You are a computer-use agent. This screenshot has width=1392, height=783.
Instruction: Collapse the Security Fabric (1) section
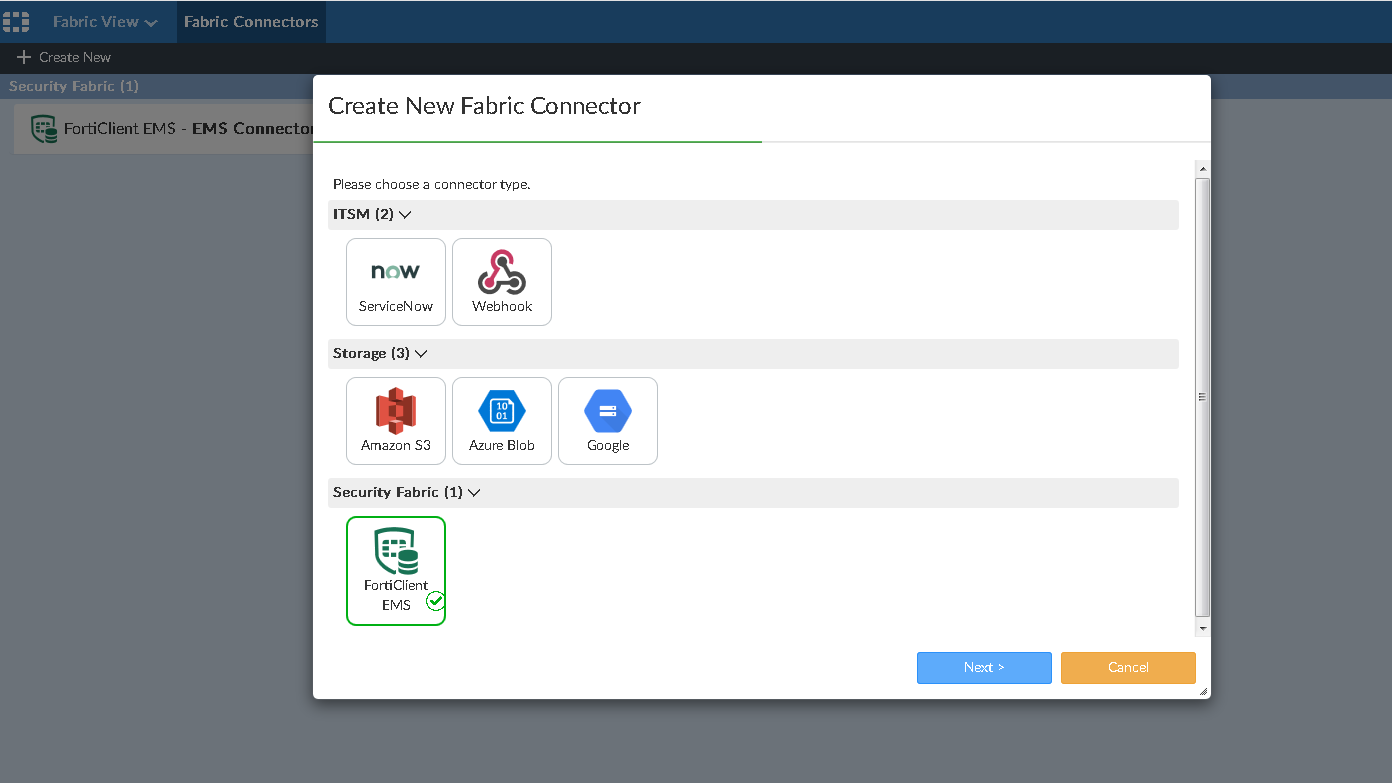coord(474,492)
